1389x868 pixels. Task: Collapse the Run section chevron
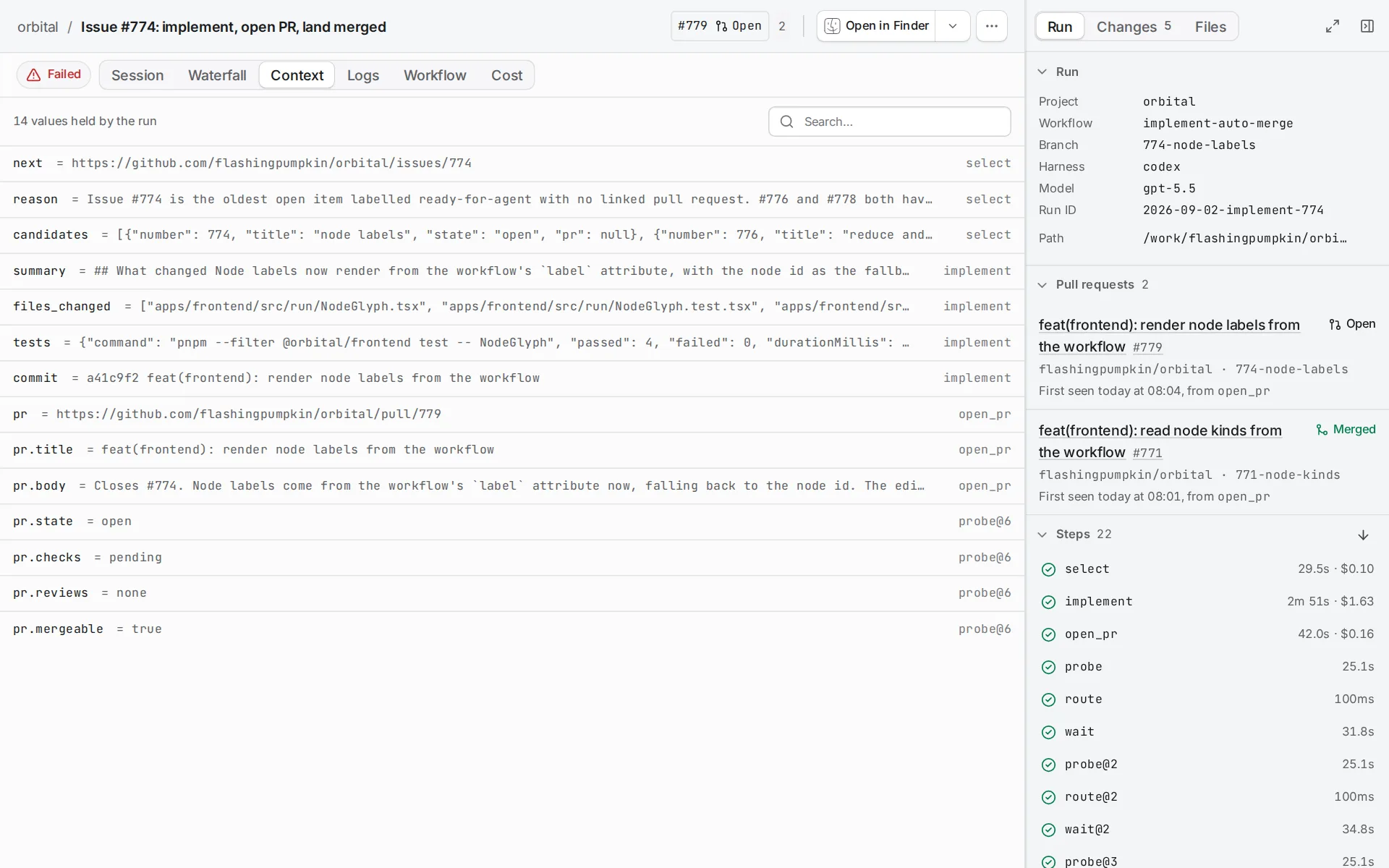pyautogui.click(x=1042, y=72)
